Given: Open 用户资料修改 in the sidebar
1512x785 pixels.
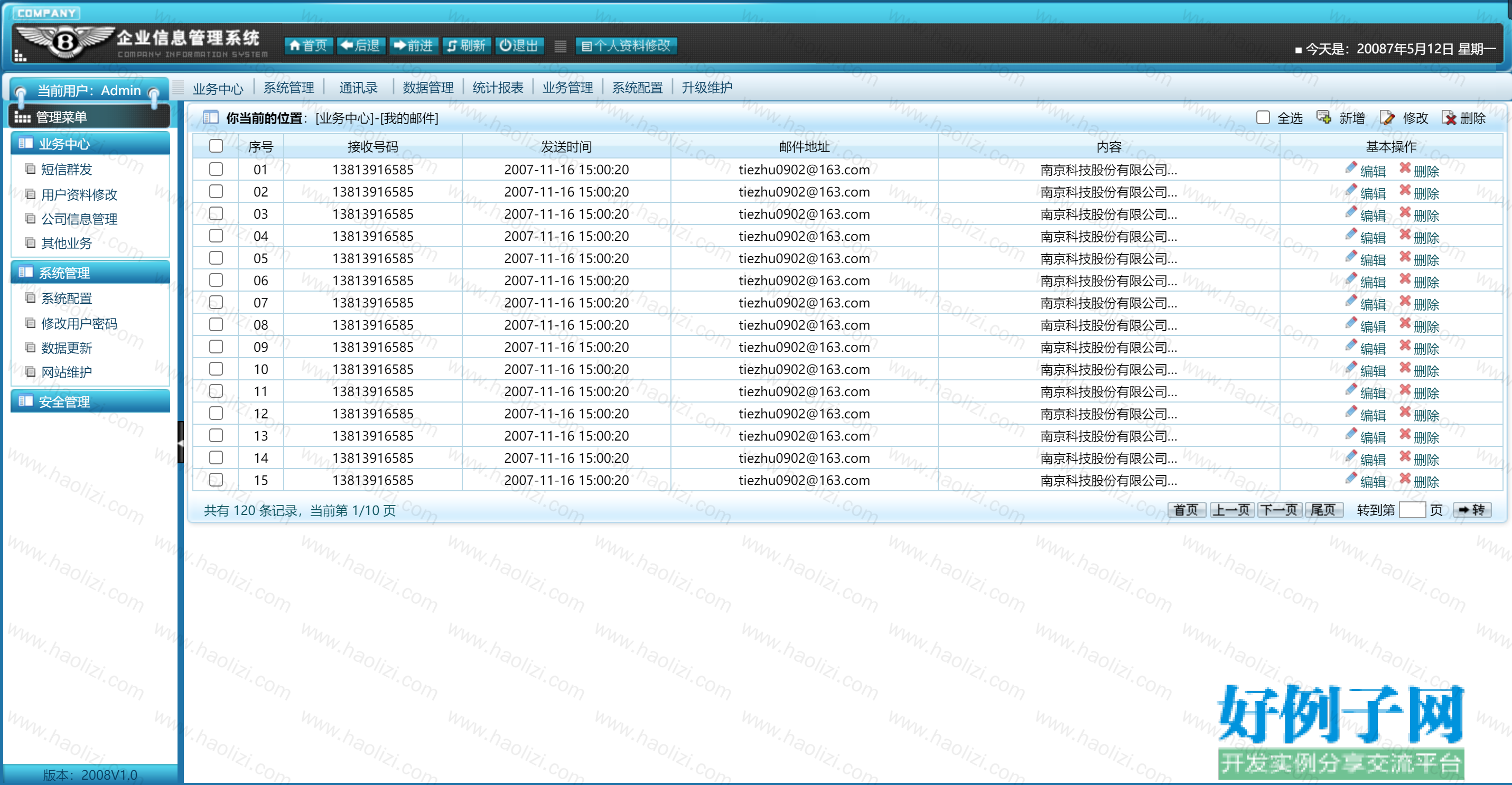Looking at the screenshot, I should tap(79, 194).
